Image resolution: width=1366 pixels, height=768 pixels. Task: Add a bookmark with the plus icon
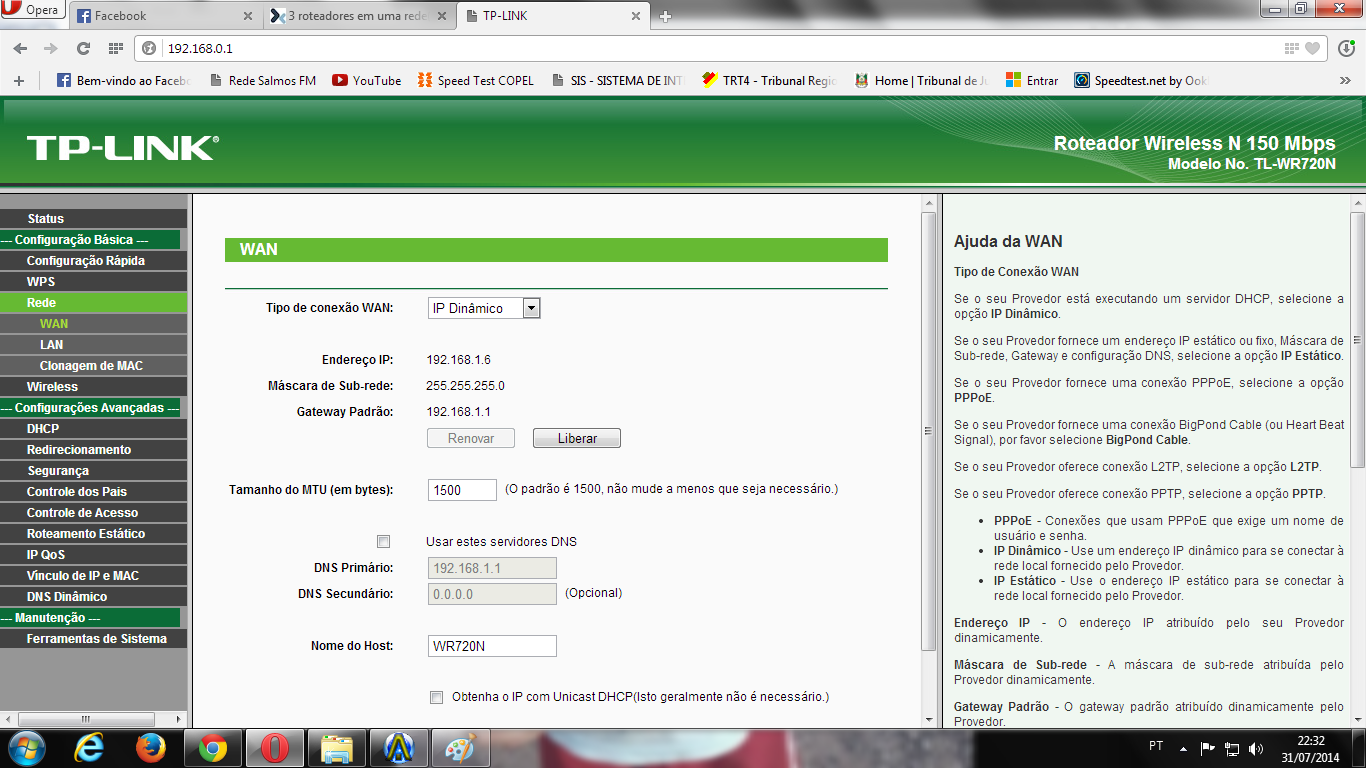pyautogui.click(x=18, y=80)
